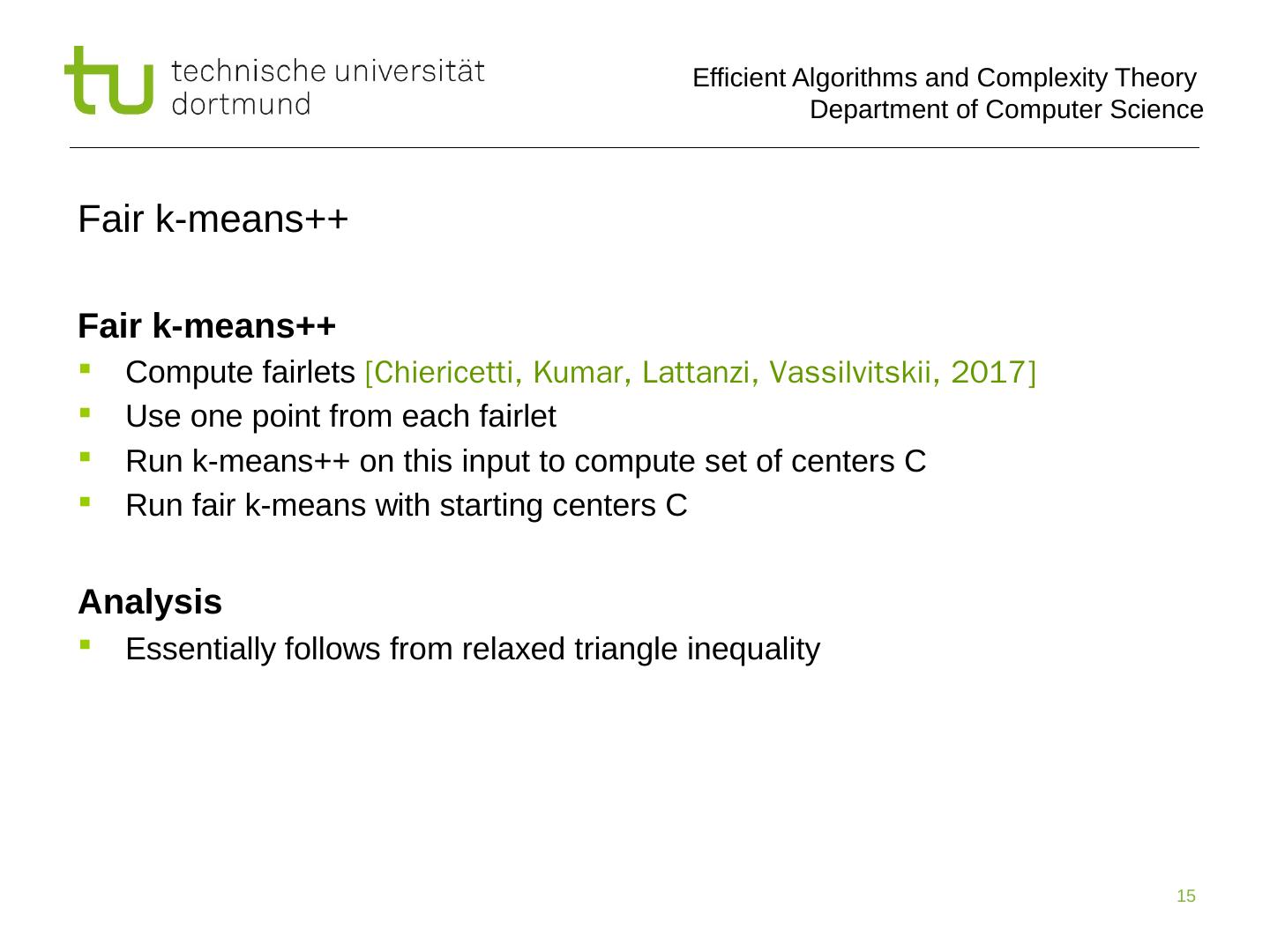Click the bullet before 'Use one point'
Viewport: 1270px width, 952px height.
click(x=85, y=412)
